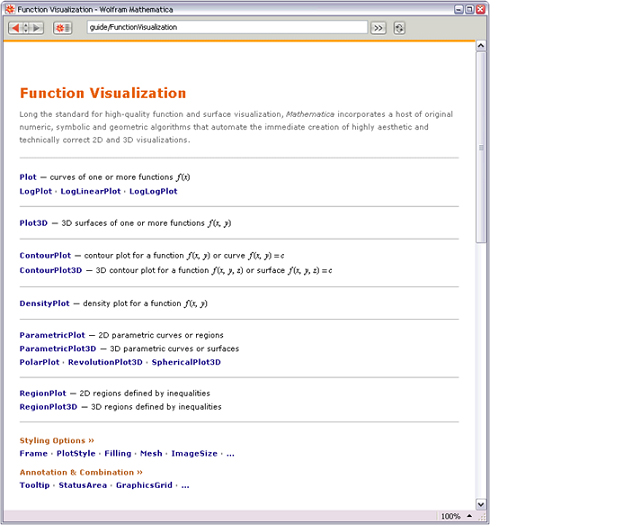Viewport: 621px width, 527px height.
Task: Open the Filling option link
Action: pos(118,453)
